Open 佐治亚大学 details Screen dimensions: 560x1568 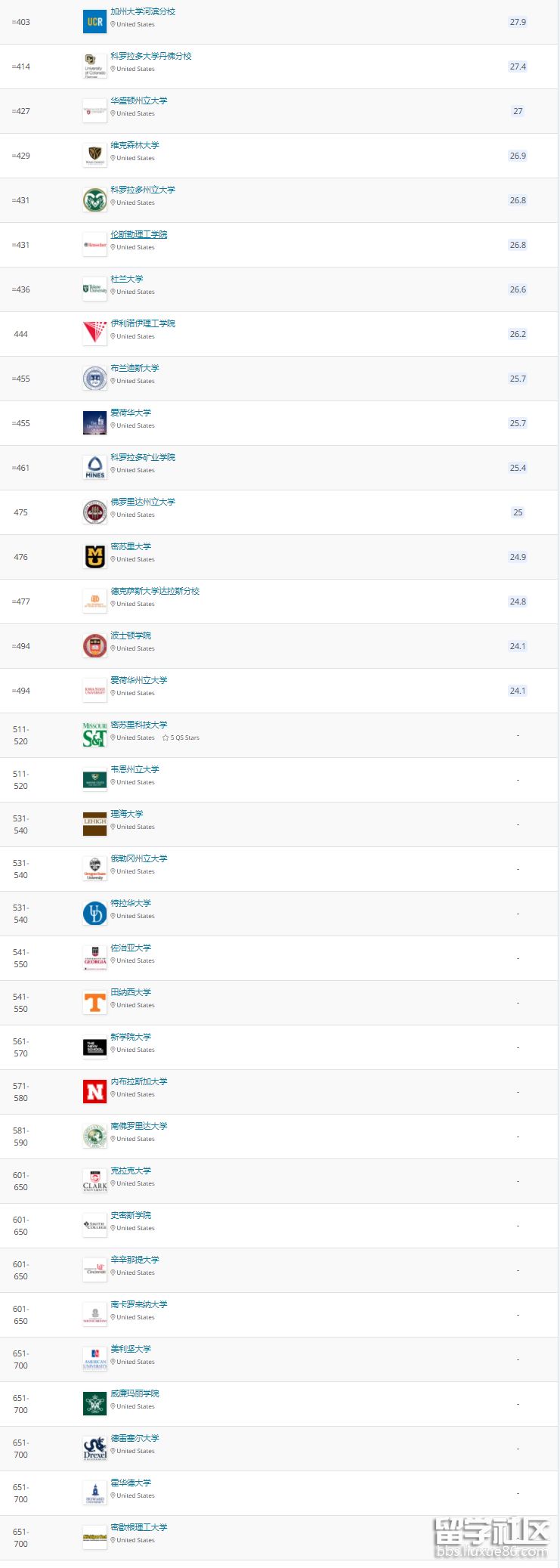pyautogui.click(x=131, y=948)
